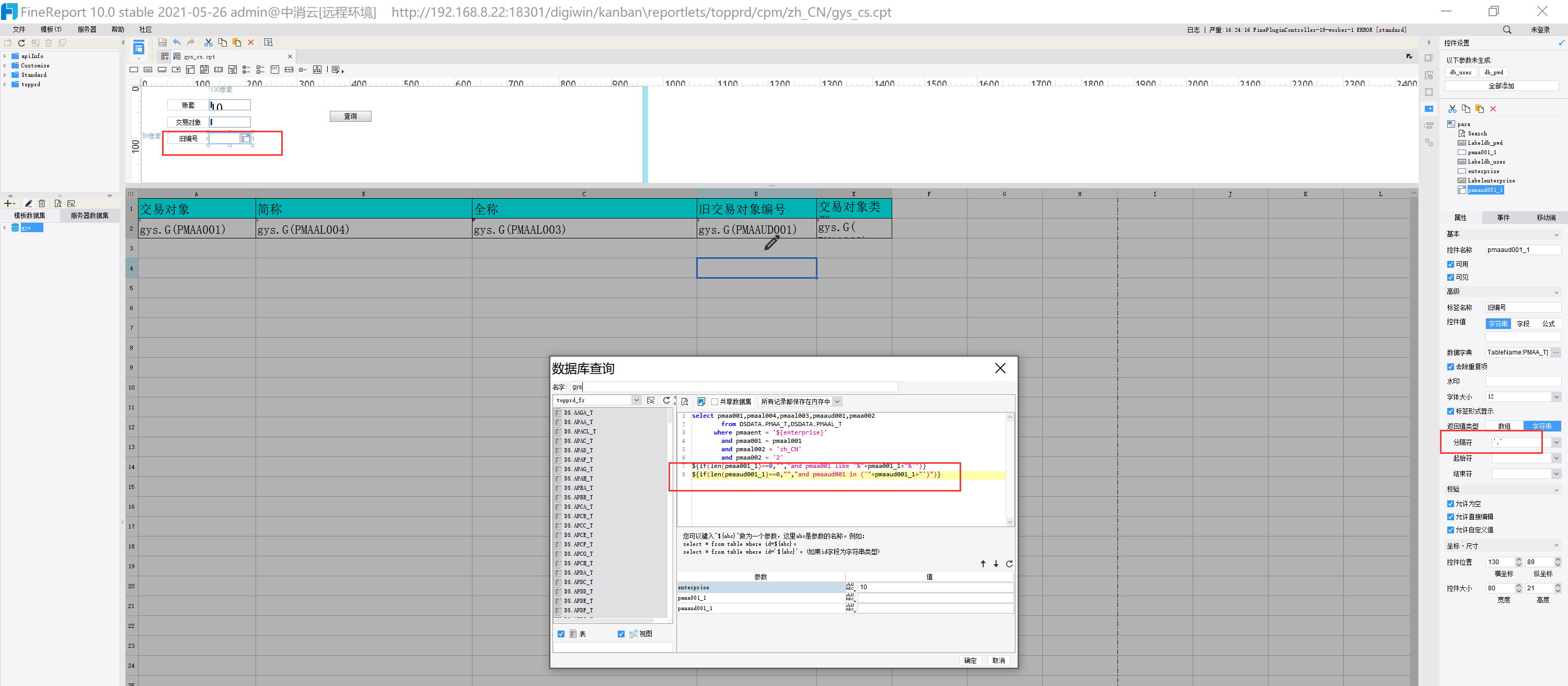Image resolution: width=1568 pixels, height=686 pixels.
Task: Toggle the 共享数据集 checkbox
Action: [715, 402]
